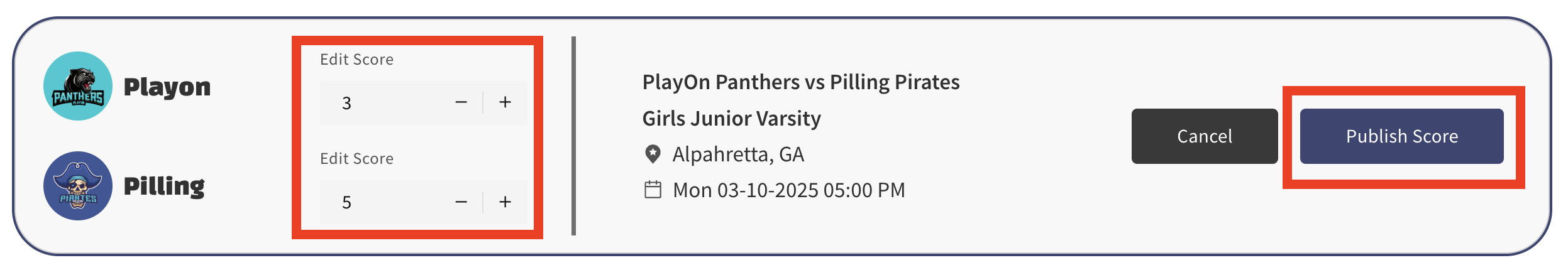This screenshot has width=1568, height=270.
Task: Decrease the Pilling score with minus
Action: (461, 202)
